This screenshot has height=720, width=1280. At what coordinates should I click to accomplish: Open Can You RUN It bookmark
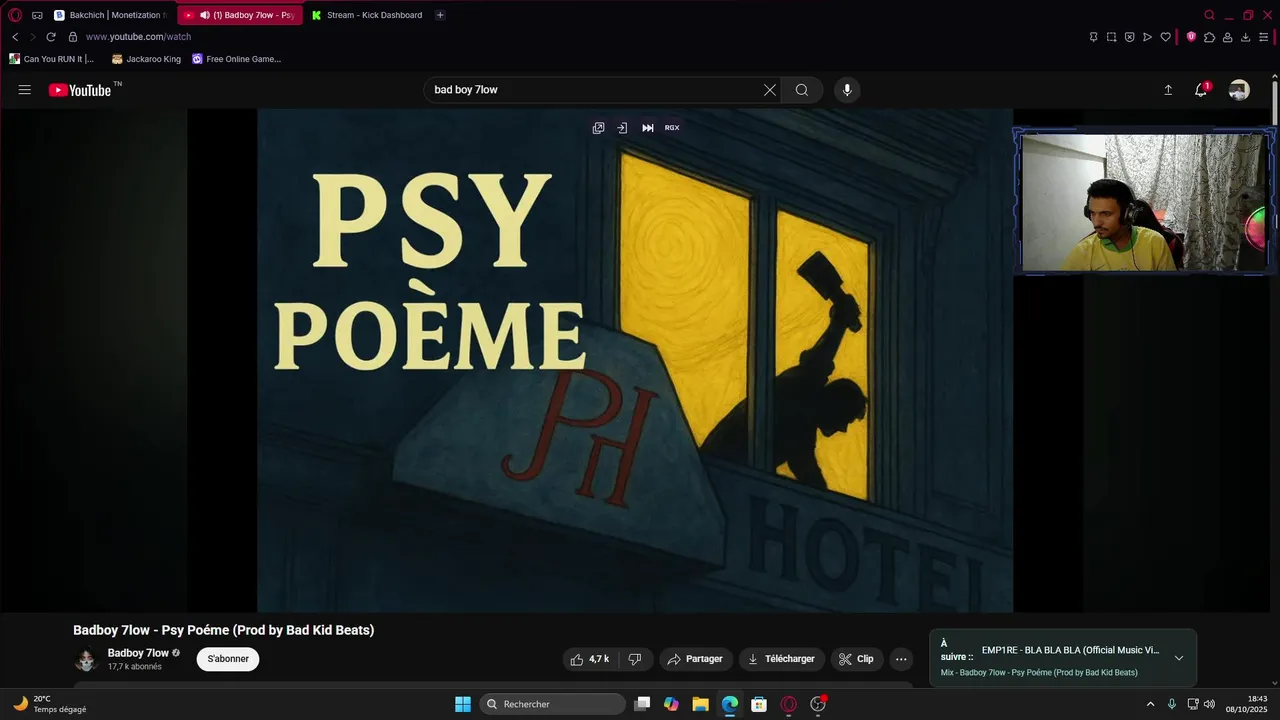point(52,59)
